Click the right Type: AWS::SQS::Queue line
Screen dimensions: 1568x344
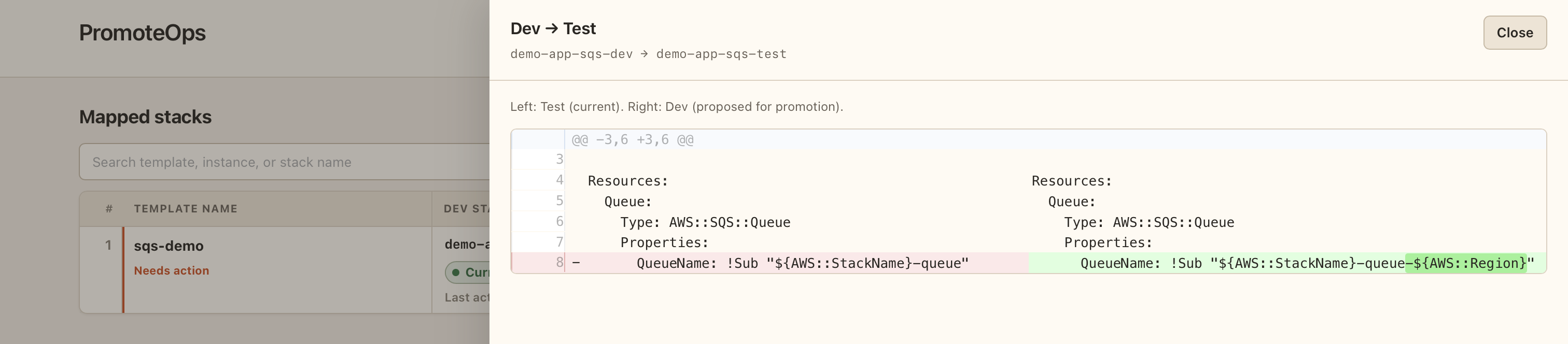[x=1149, y=222]
